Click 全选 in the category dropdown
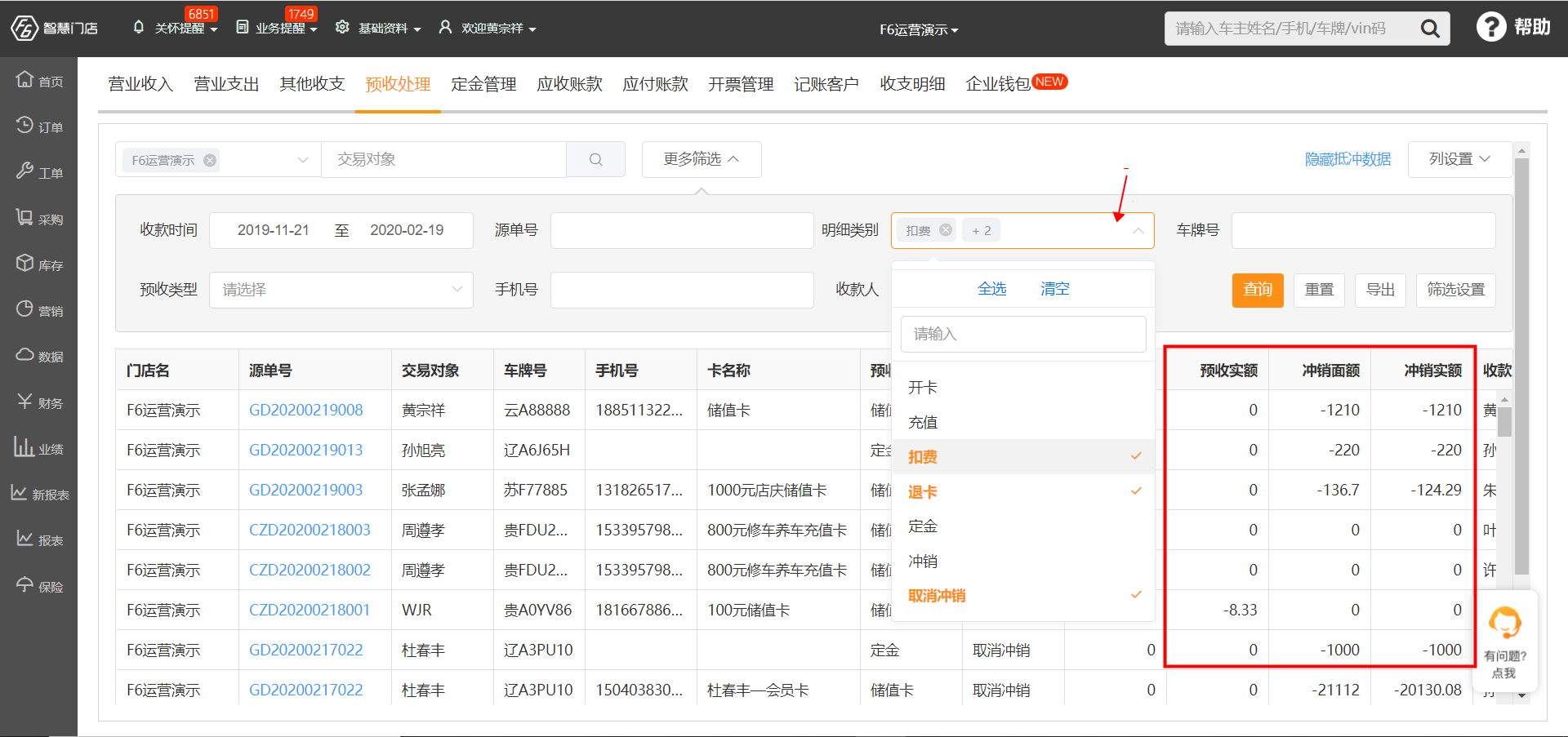Image resolution: width=1568 pixels, height=737 pixels. 991,289
